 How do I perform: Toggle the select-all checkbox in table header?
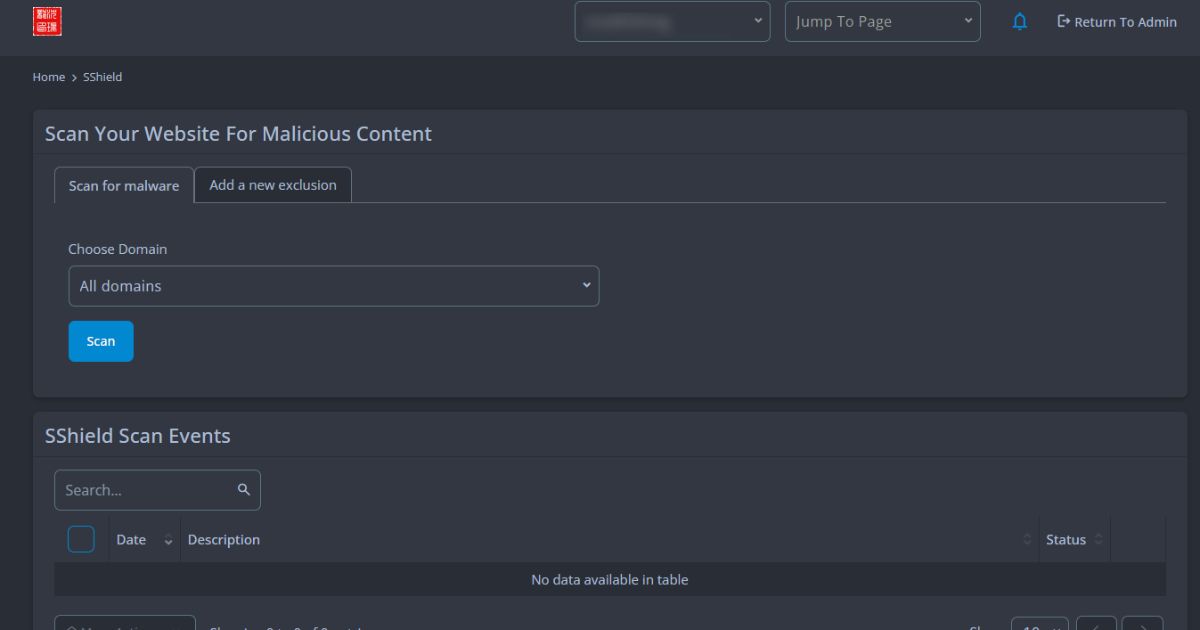[81, 540]
